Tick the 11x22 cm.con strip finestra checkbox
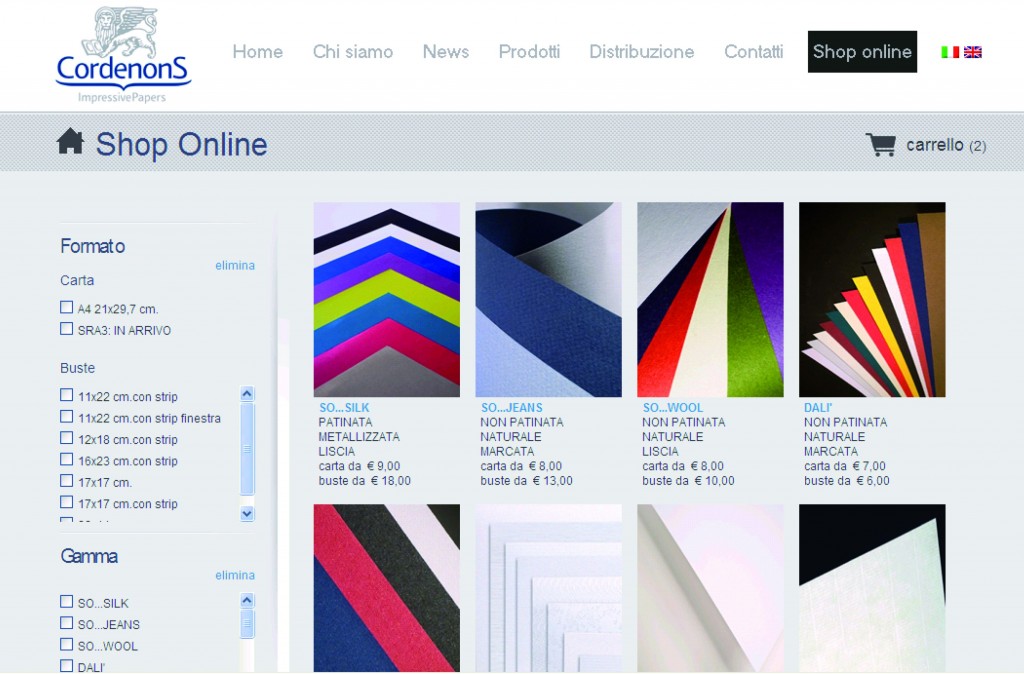The height and width of the screenshot is (674, 1024). tap(67, 417)
